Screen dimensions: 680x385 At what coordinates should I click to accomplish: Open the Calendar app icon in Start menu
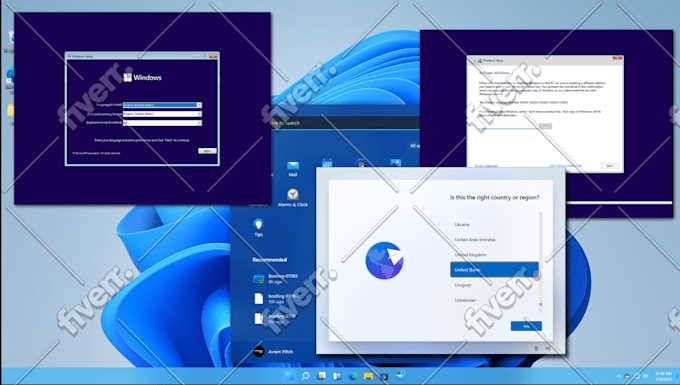click(327, 163)
